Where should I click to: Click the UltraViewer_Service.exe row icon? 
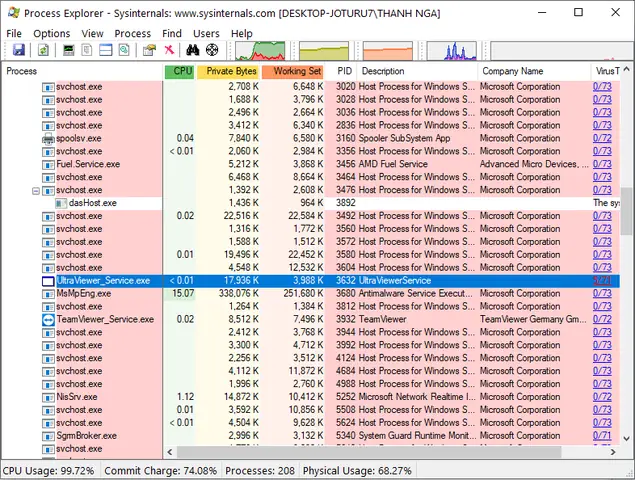click(48, 281)
